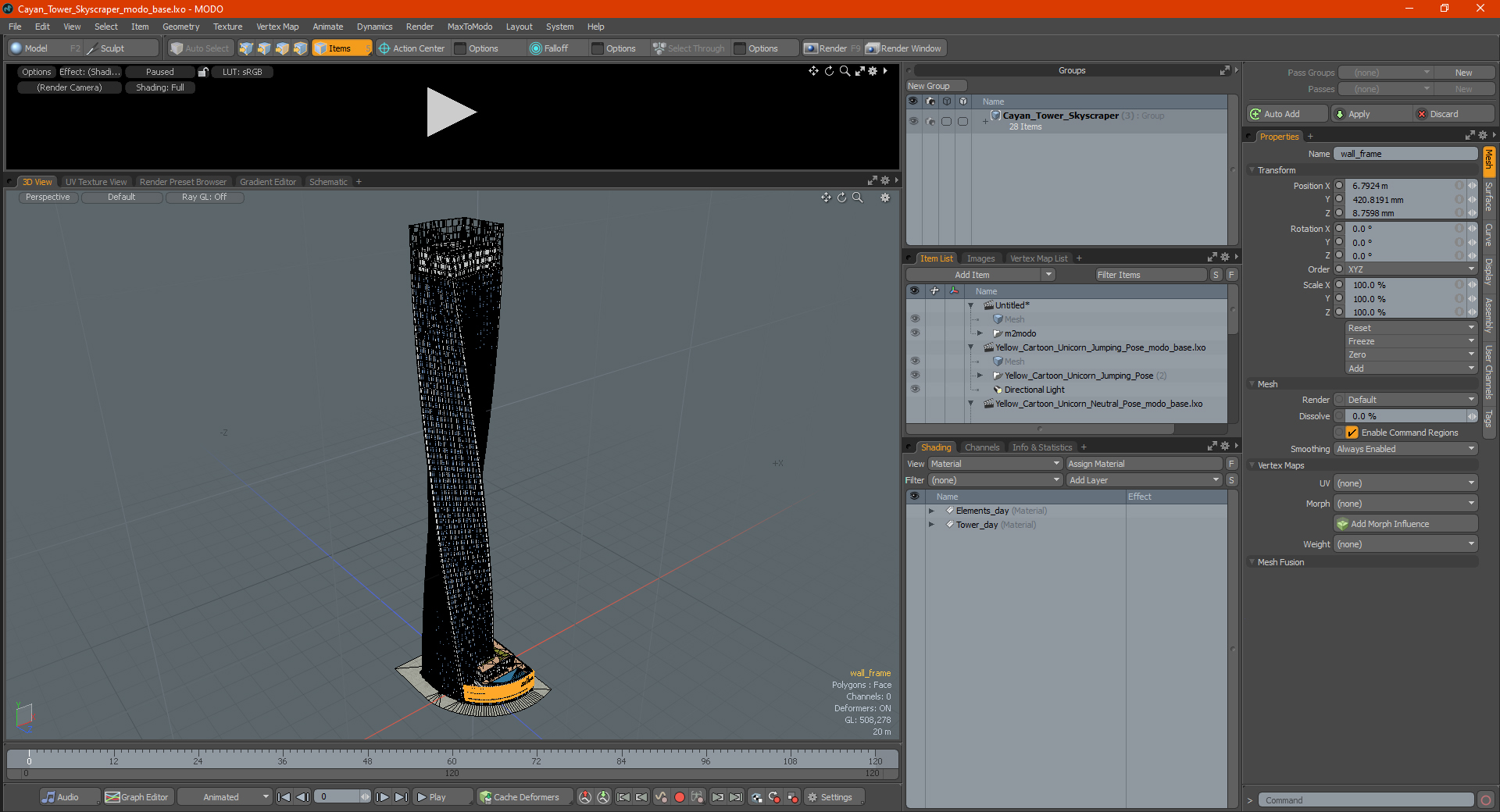1500x812 pixels.
Task: Toggle eye for Cayan_Tower_Skyscraper group
Action: pyautogui.click(x=913, y=121)
